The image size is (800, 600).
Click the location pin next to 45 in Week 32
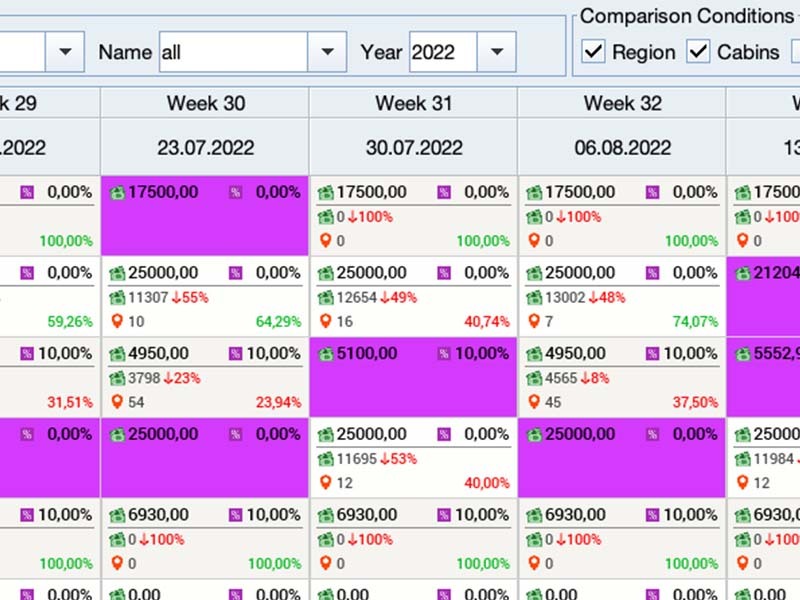(x=533, y=402)
